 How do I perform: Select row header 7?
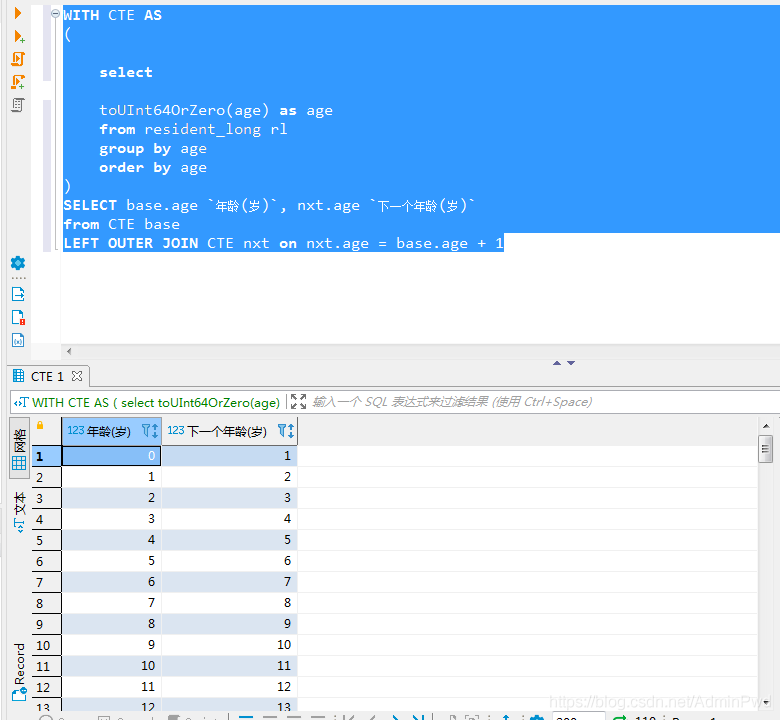(x=46, y=582)
